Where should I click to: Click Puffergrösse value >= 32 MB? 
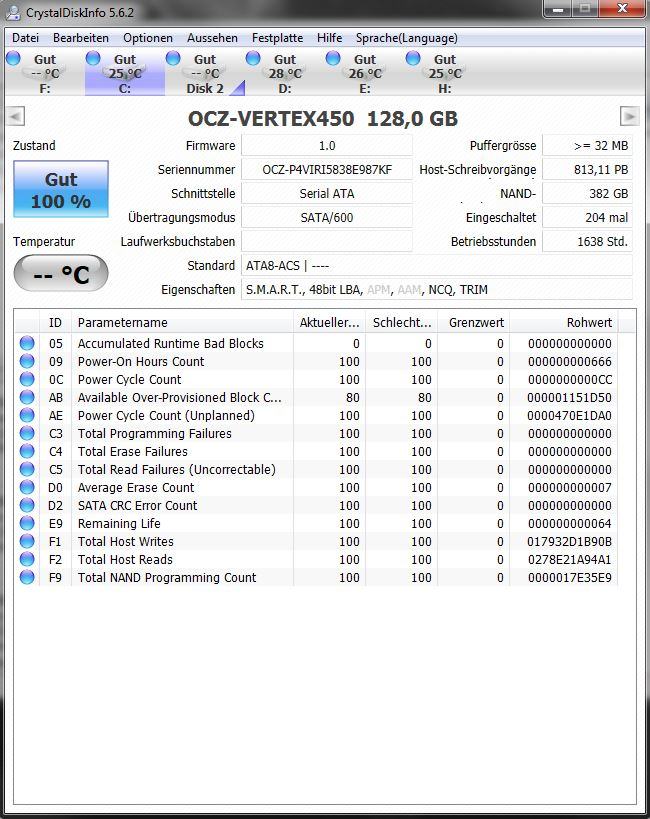587,146
